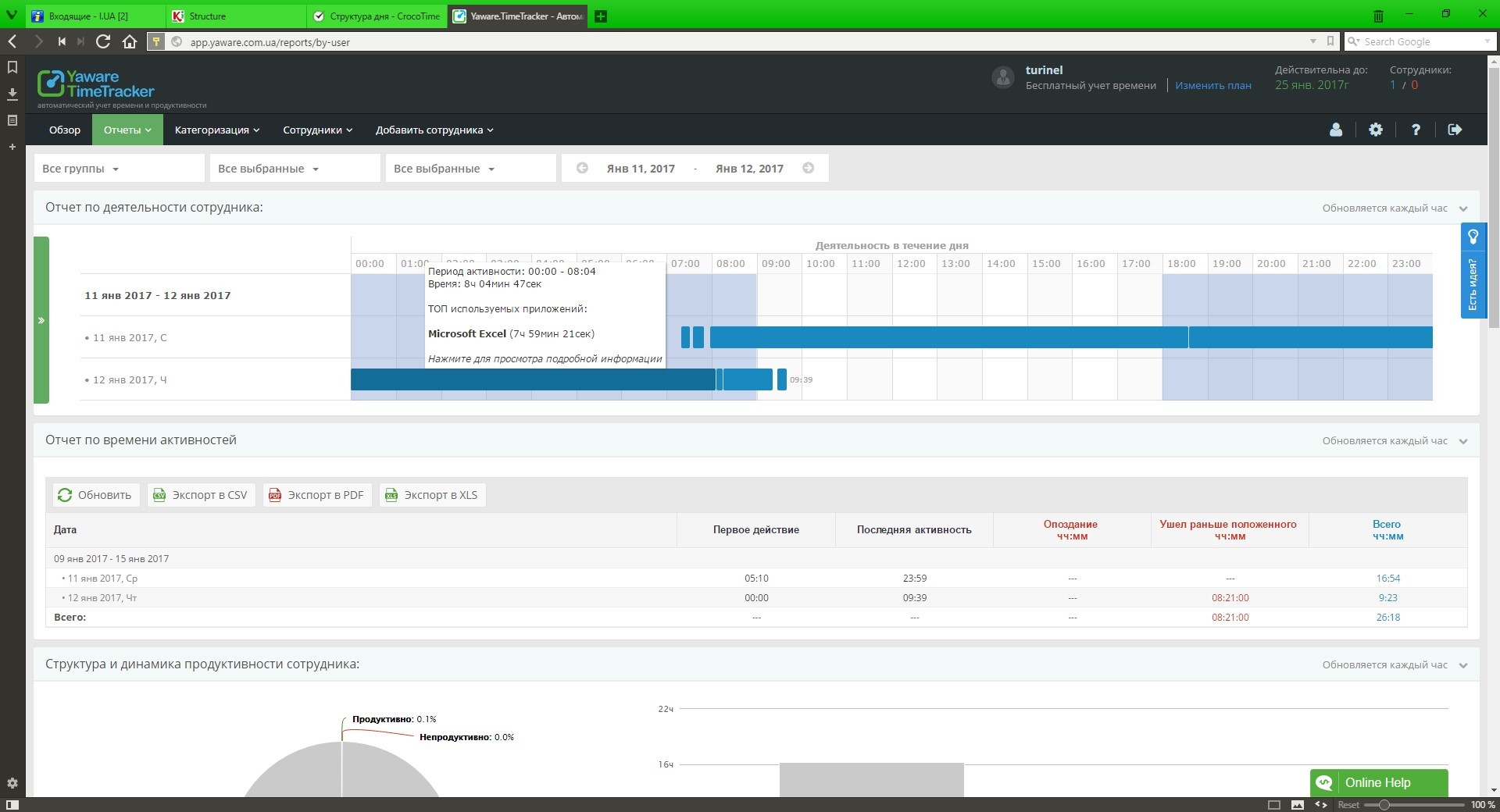
Task: Collapse the Отчет по деятельности сотрудника section
Action: tap(1463, 208)
